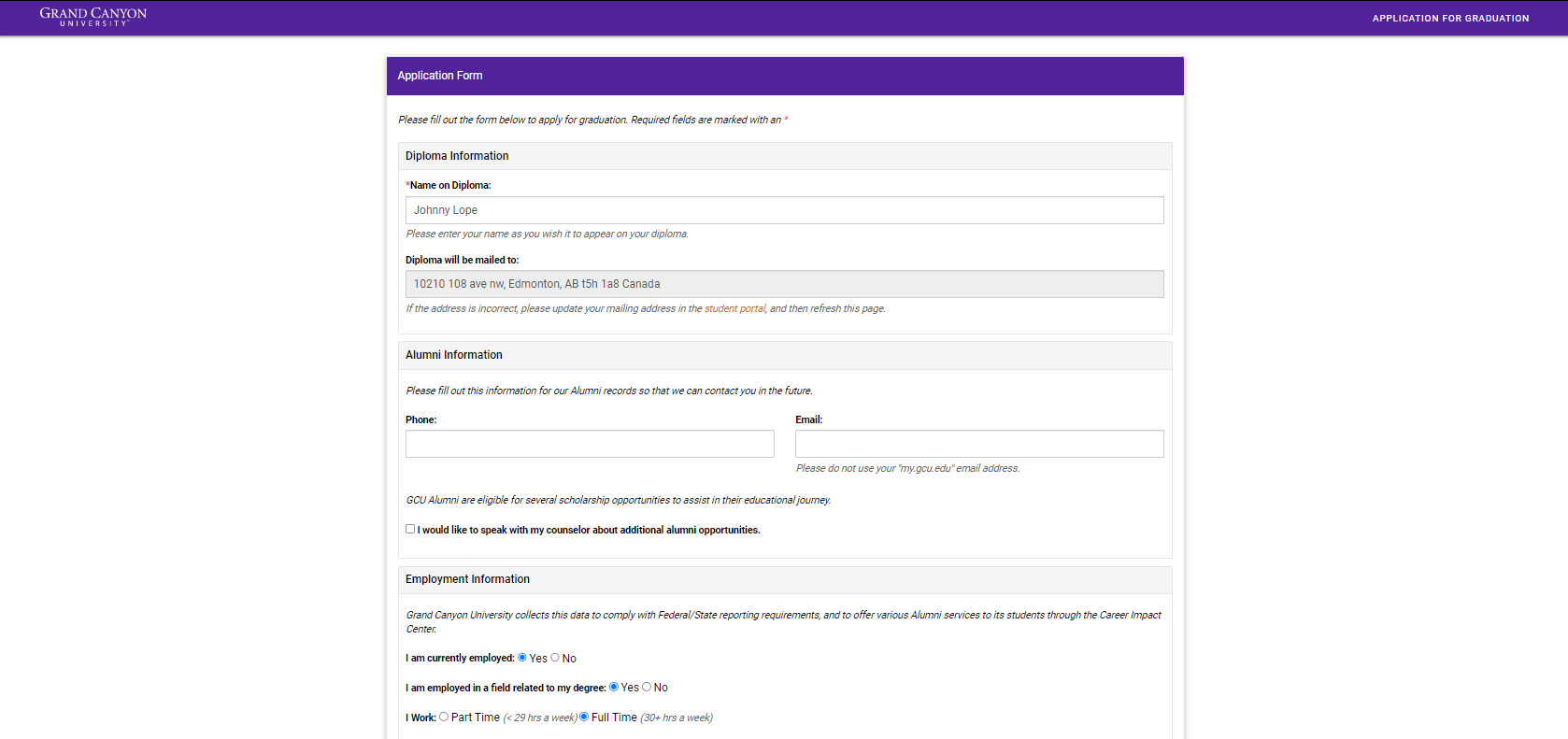Click the diploma mailing address field
The width and height of the screenshot is (1568, 739).
[x=785, y=284]
